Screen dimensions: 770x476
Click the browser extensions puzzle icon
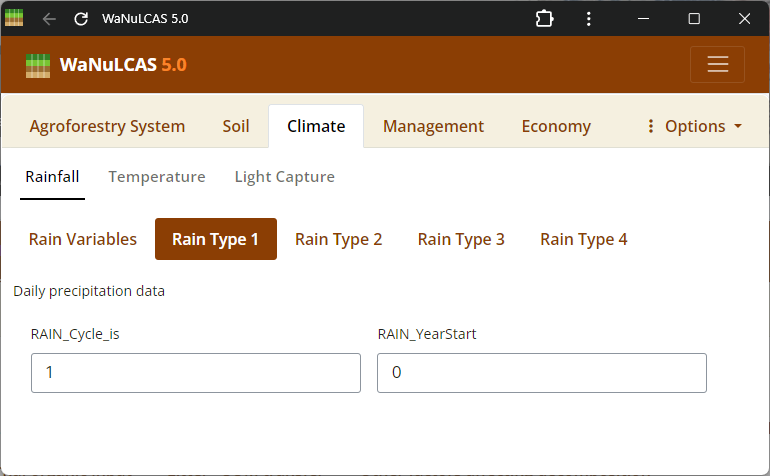coord(545,19)
